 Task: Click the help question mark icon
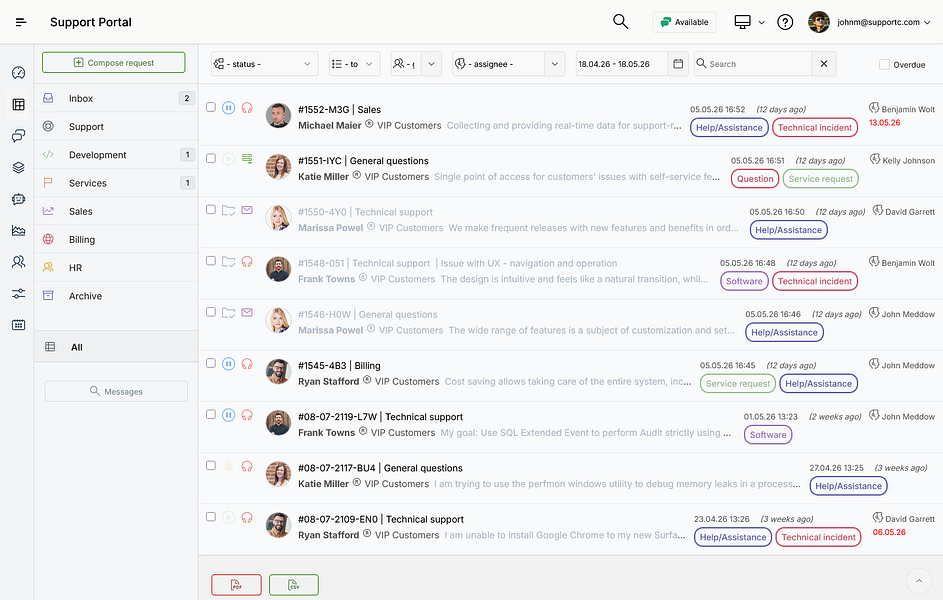(785, 22)
